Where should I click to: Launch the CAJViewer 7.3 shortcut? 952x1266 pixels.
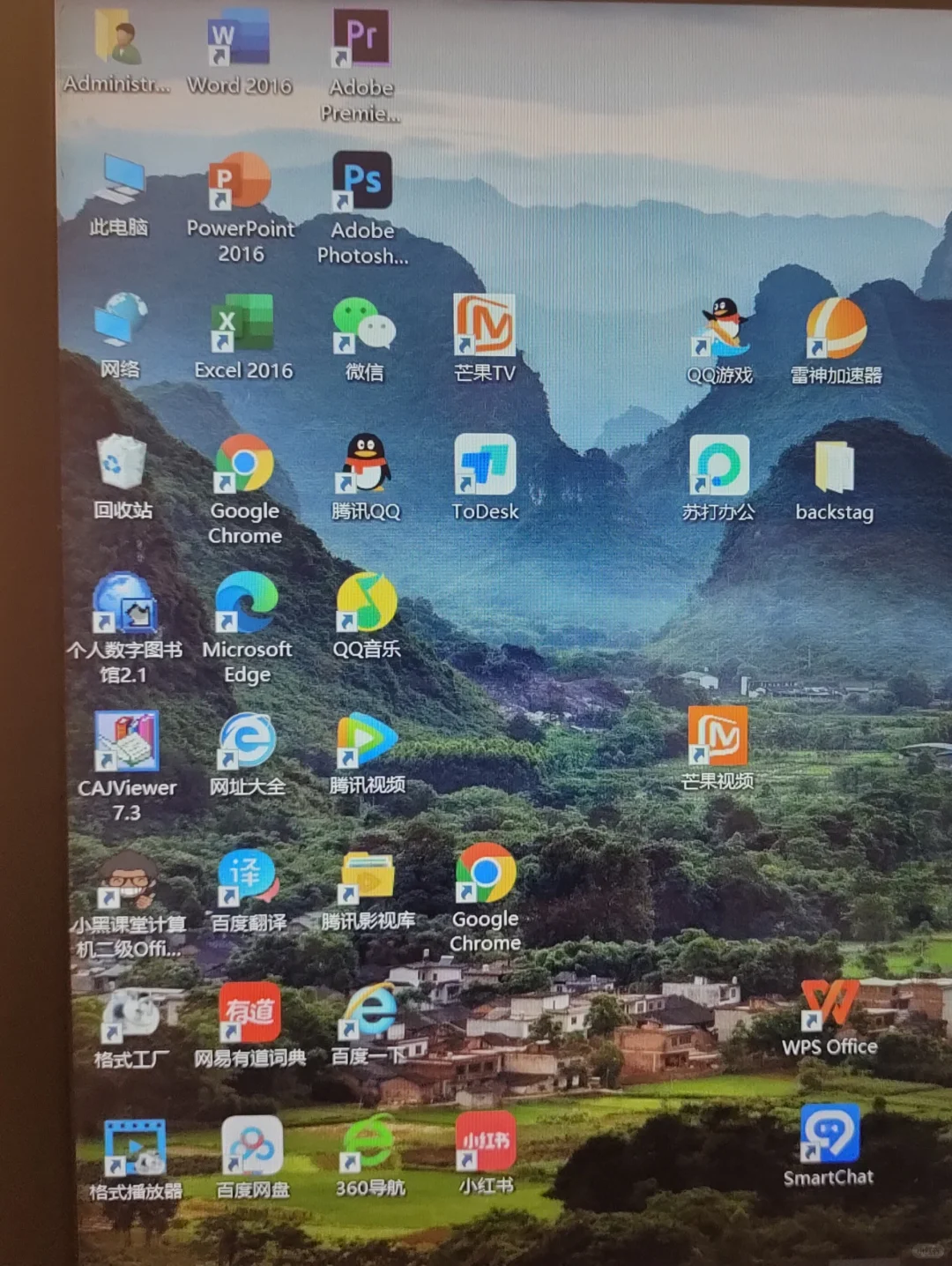[127, 741]
